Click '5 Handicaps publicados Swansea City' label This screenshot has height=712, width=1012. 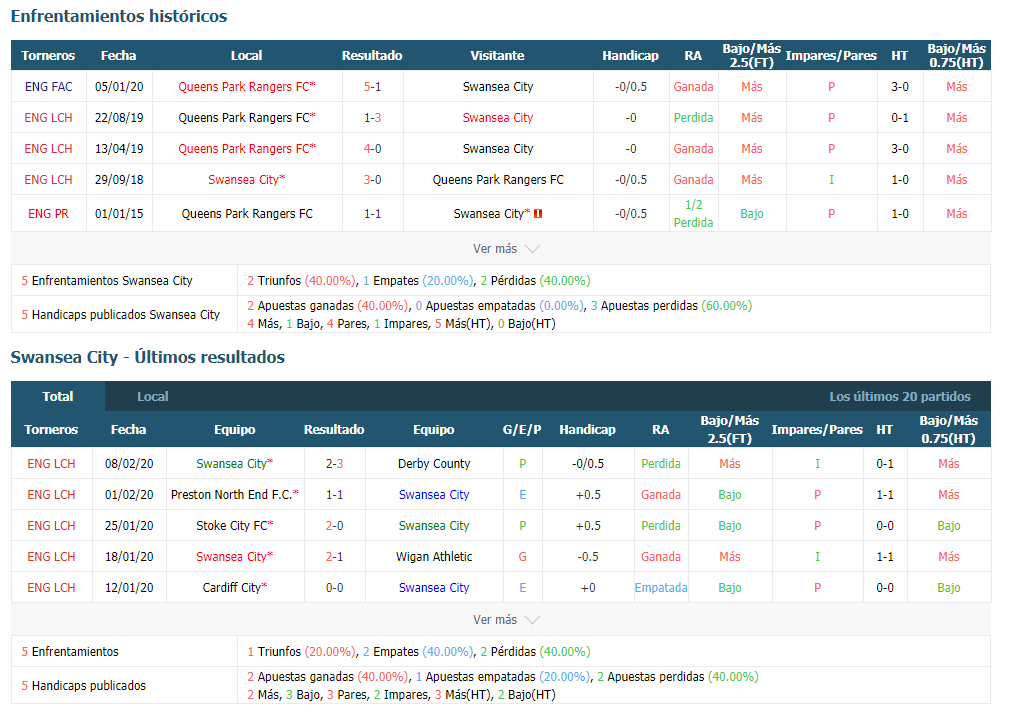tap(121, 314)
